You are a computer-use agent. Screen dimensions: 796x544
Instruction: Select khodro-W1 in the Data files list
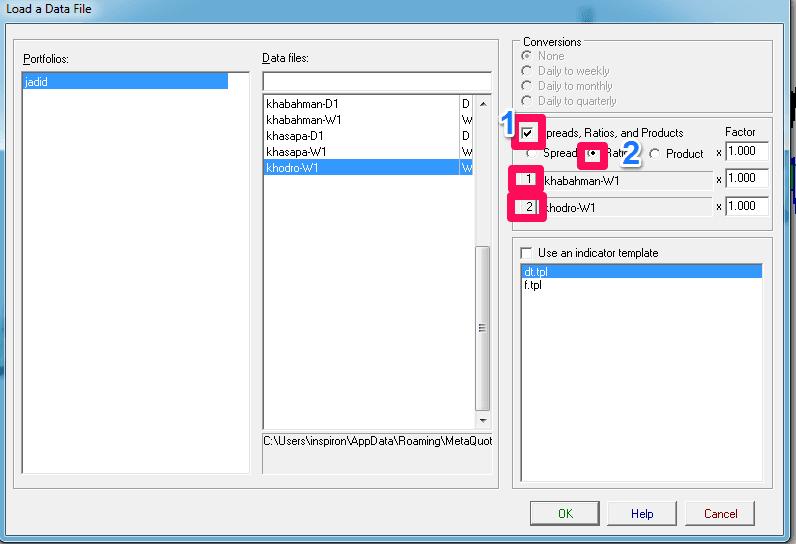click(368, 167)
